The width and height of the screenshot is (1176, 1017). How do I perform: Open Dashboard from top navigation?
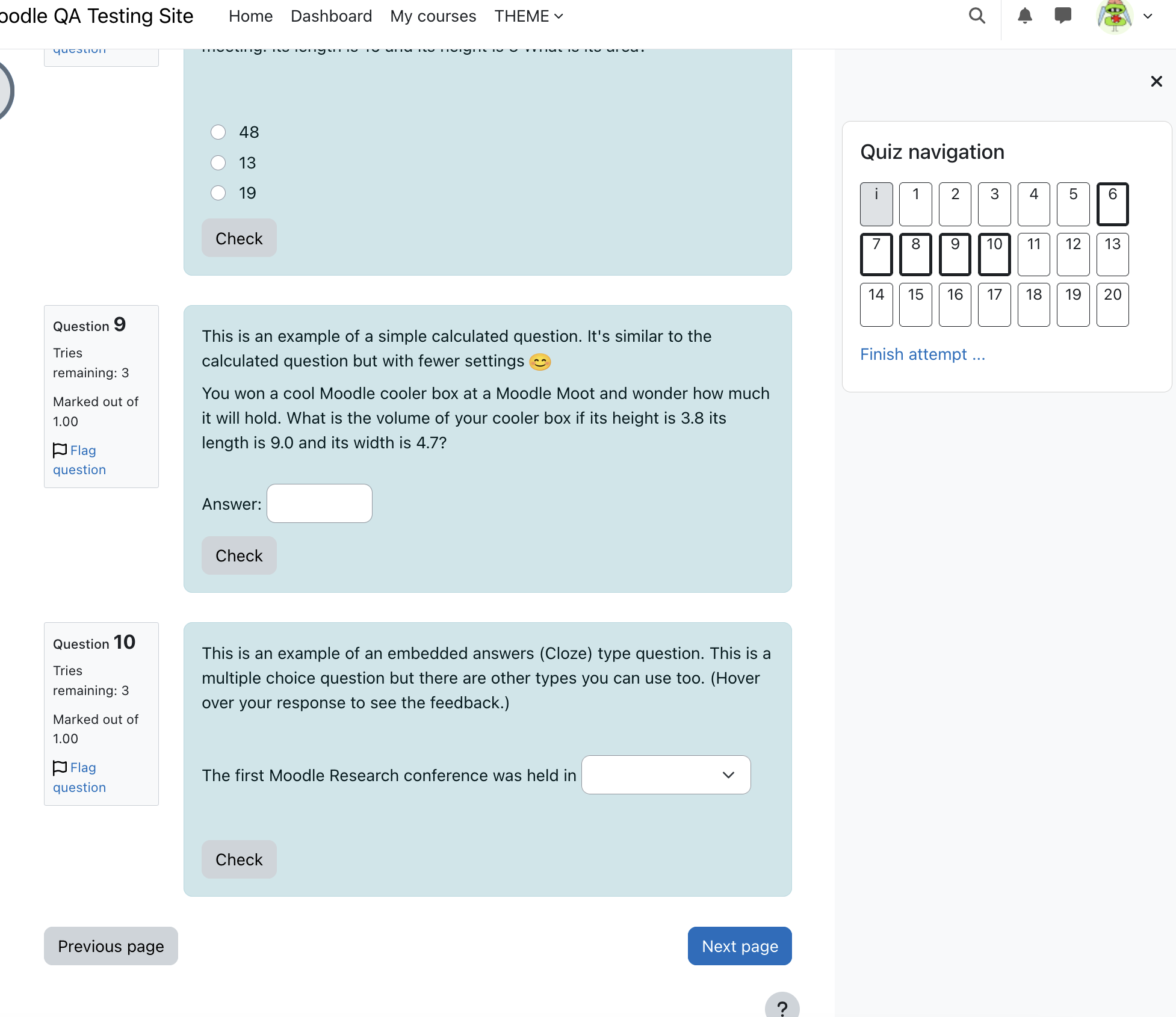point(331,16)
